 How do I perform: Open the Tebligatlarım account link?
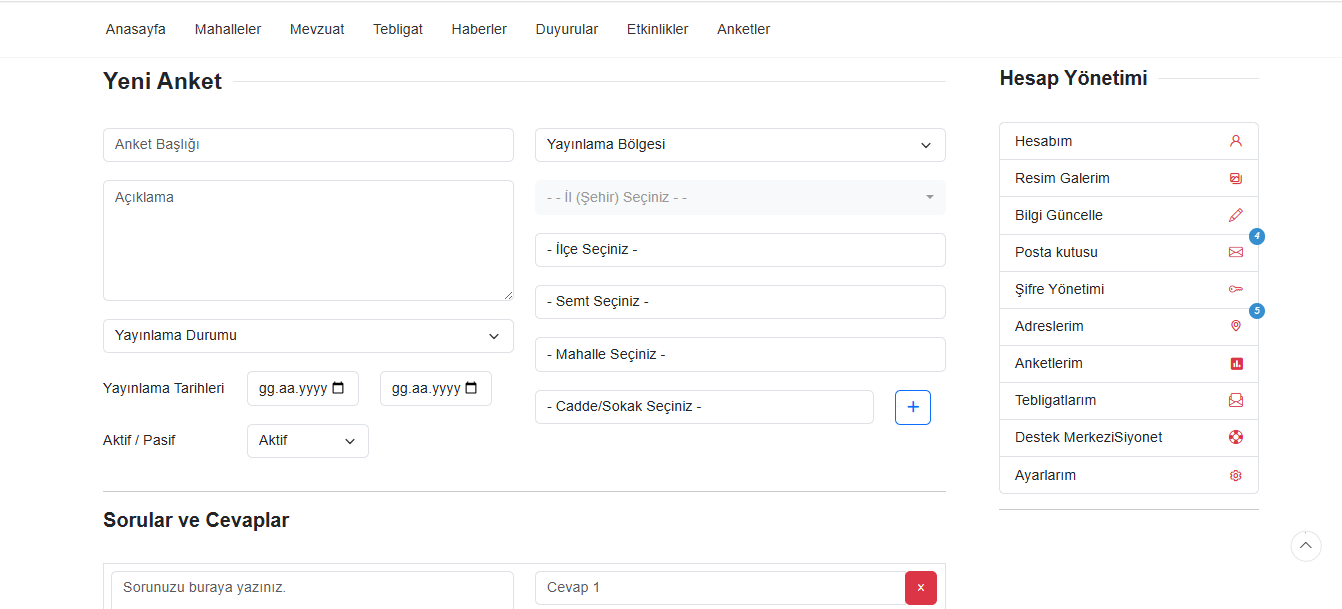pyautogui.click(x=1055, y=400)
